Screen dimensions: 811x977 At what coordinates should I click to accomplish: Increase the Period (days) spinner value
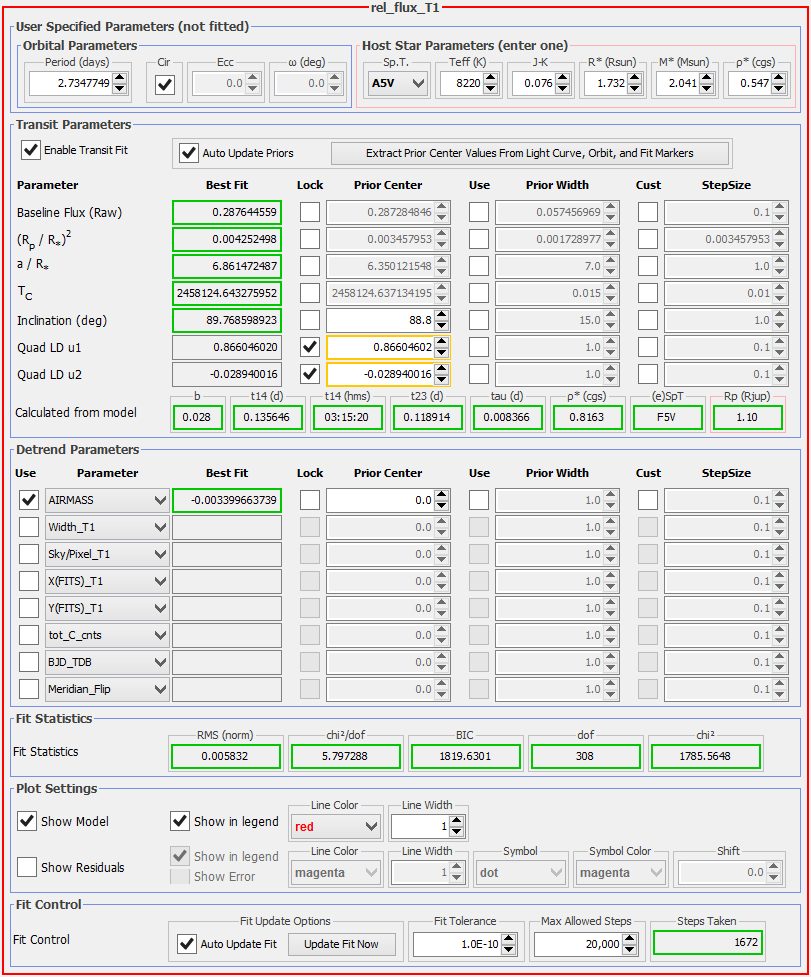point(119,79)
